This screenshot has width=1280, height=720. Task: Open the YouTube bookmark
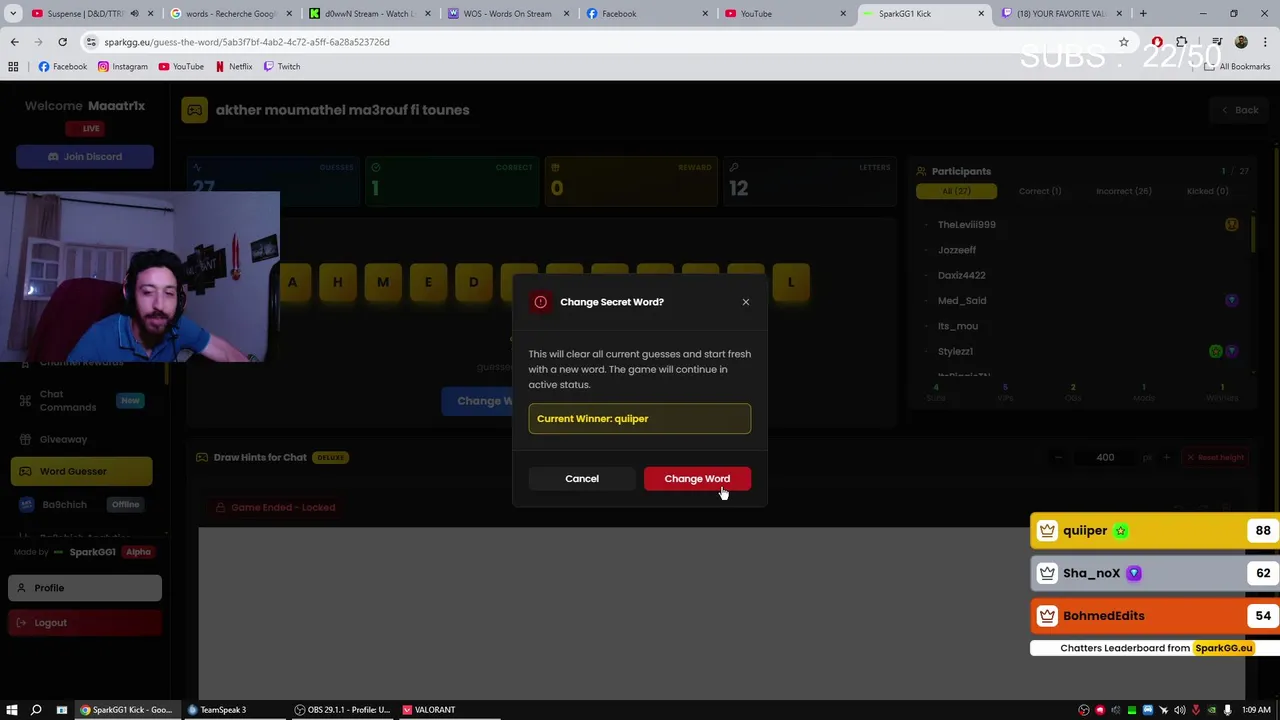pyautogui.click(x=180, y=66)
